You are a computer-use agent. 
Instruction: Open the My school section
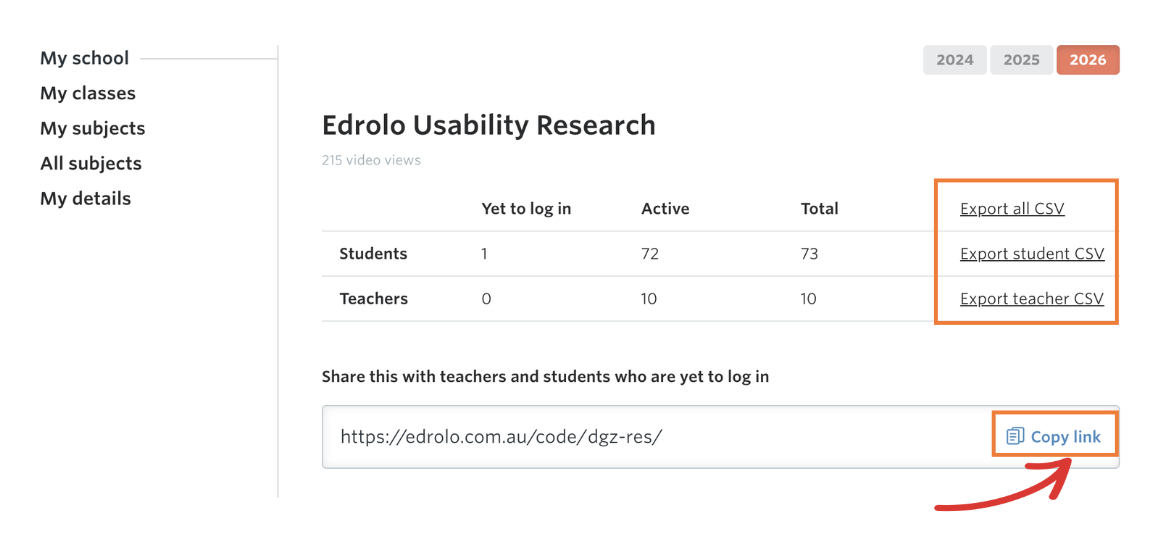tap(84, 58)
